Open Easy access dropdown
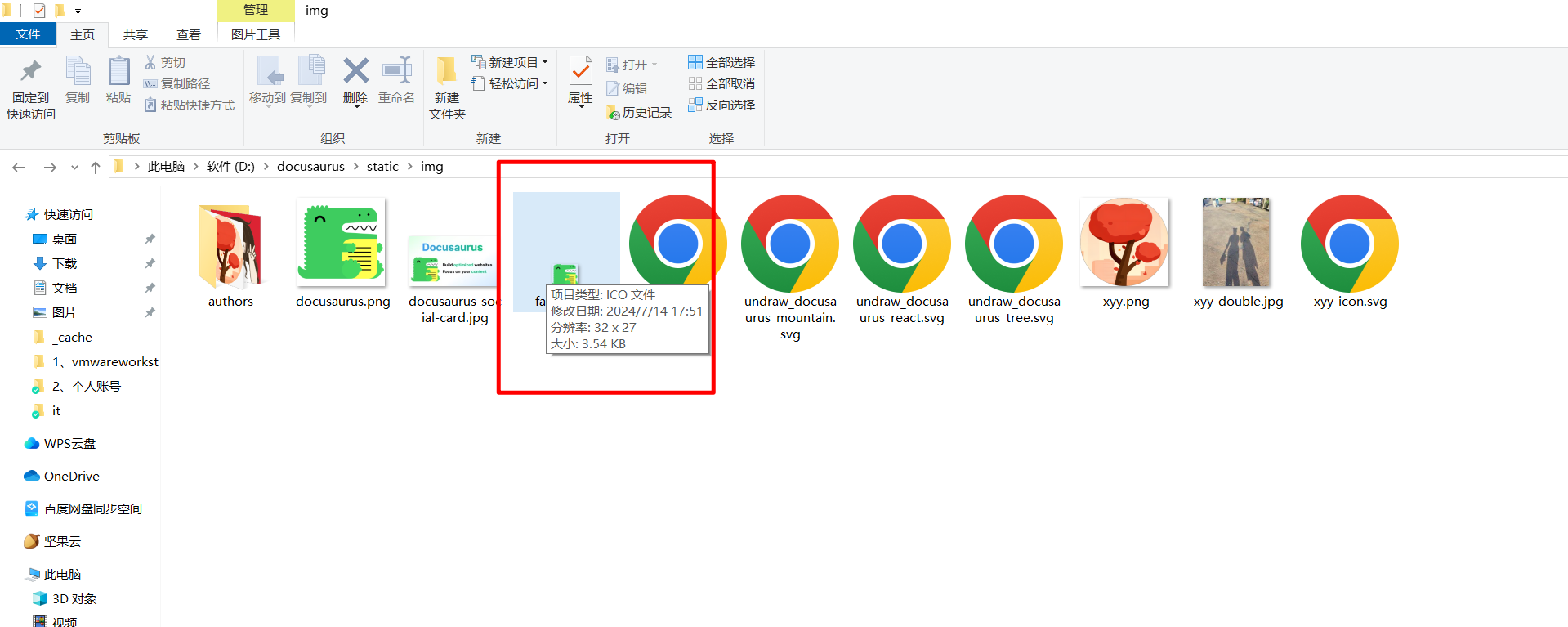This screenshot has height=627, width=1568. pyautogui.click(x=509, y=83)
